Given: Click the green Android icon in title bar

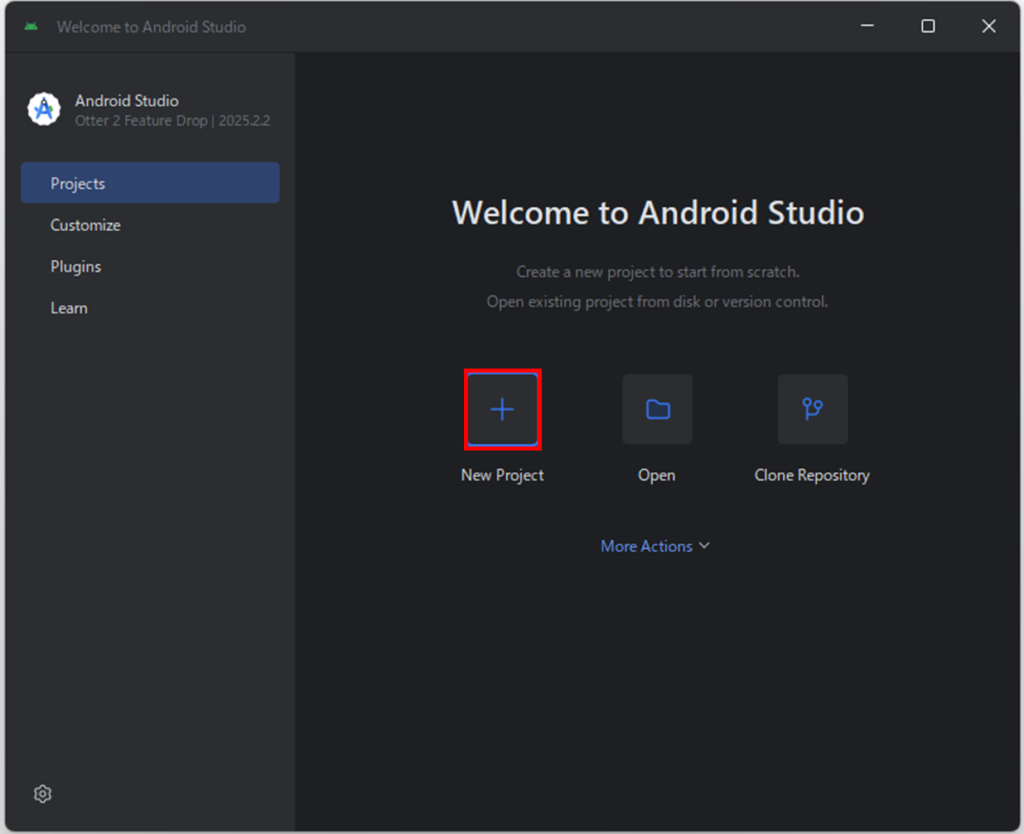Looking at the screenshot, I should point(31,26).
